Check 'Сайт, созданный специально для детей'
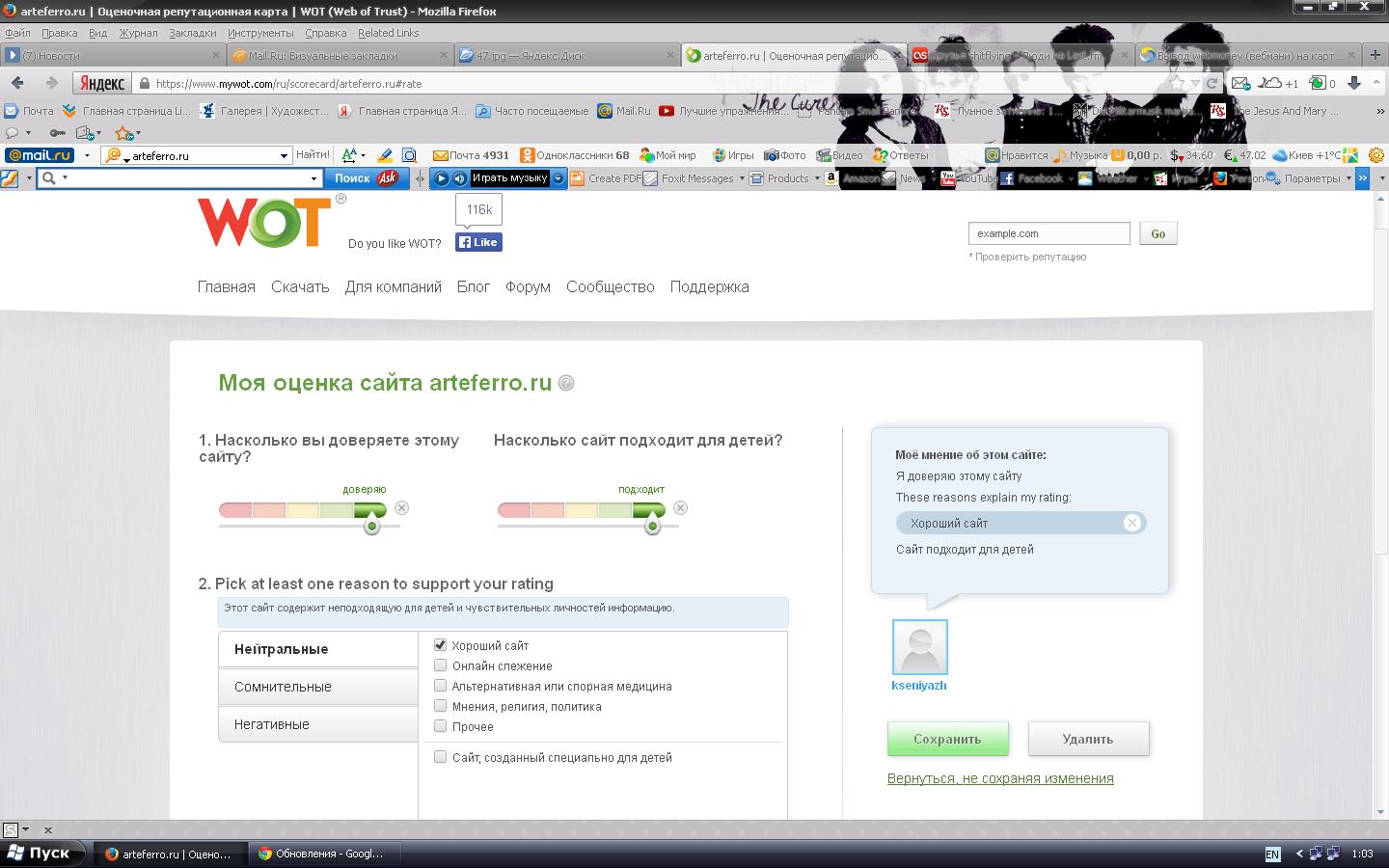This screenshot has width=1389, height=868. 440,757
